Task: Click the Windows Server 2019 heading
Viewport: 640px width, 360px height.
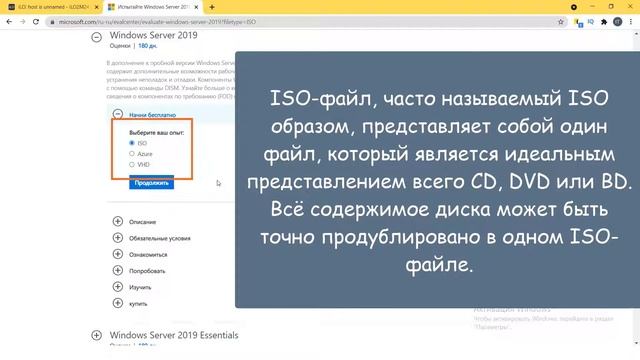Action: (x=153, y=35)
